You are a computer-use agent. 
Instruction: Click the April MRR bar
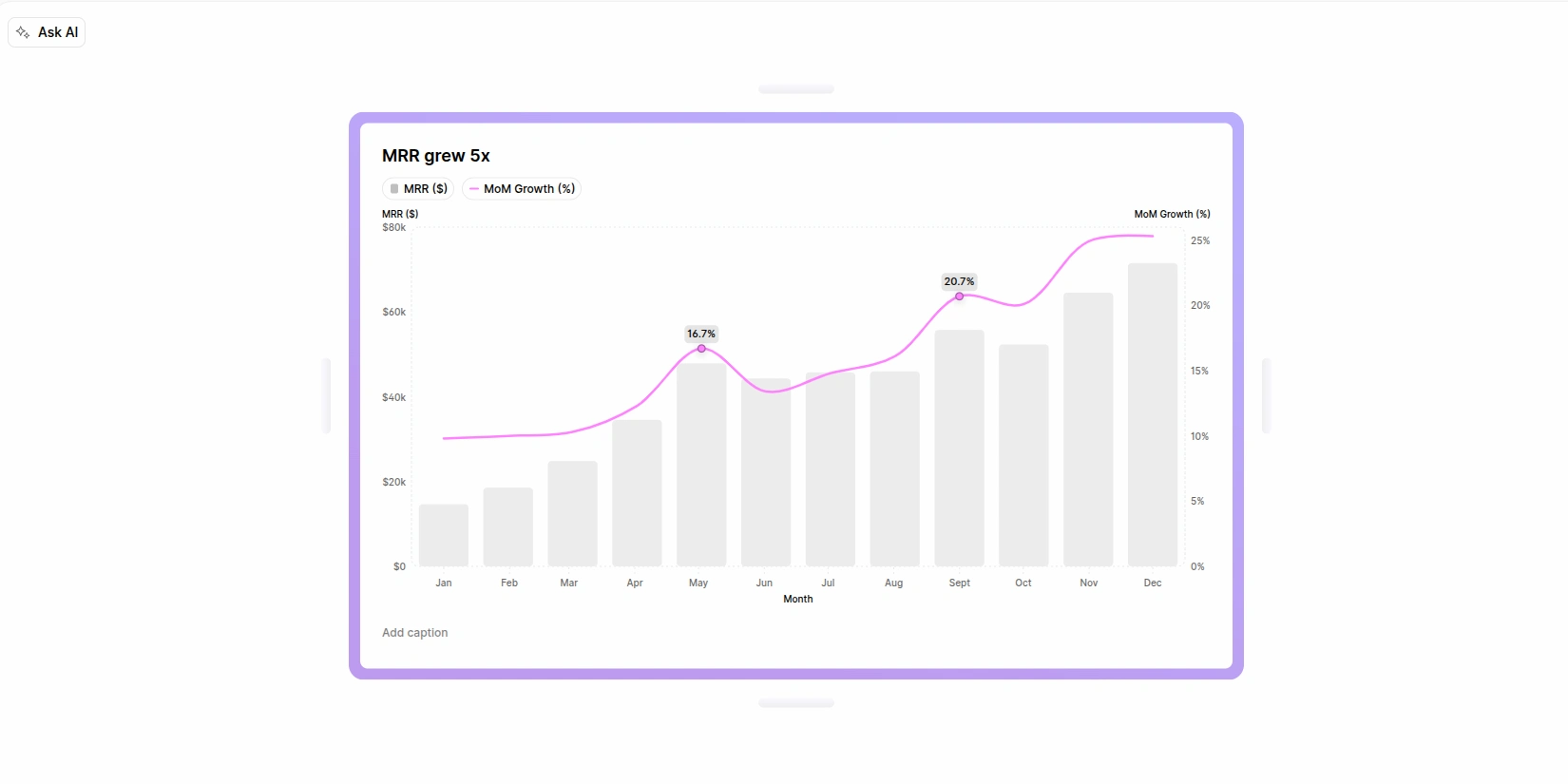tap(637, 493)
